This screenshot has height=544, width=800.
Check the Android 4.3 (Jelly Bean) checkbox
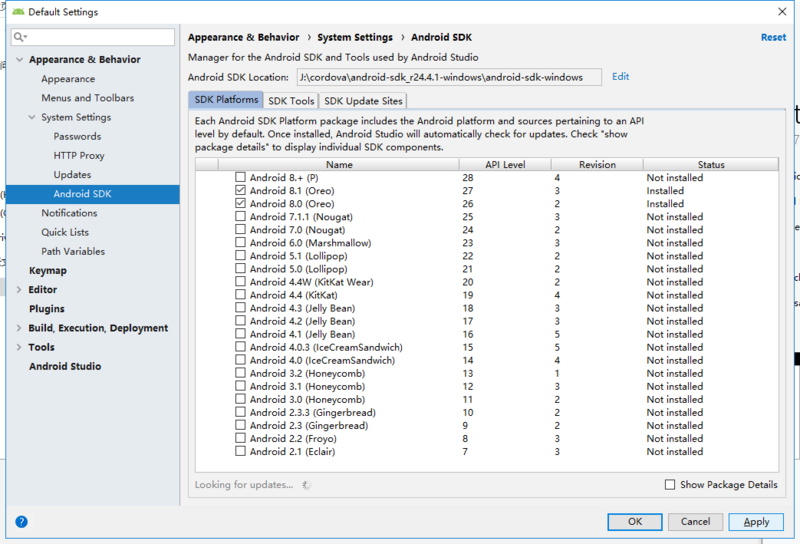click(240, 308)
